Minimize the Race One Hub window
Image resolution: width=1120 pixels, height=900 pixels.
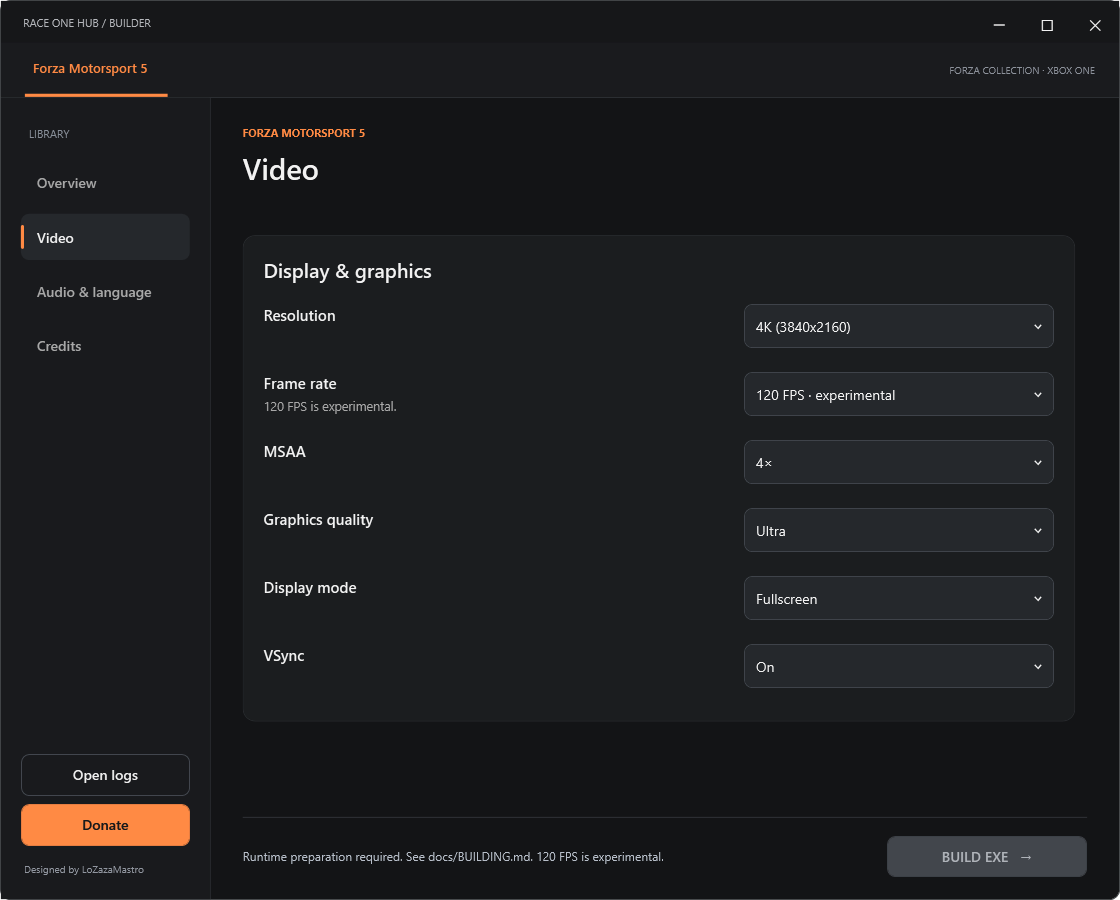pos(999,25)
